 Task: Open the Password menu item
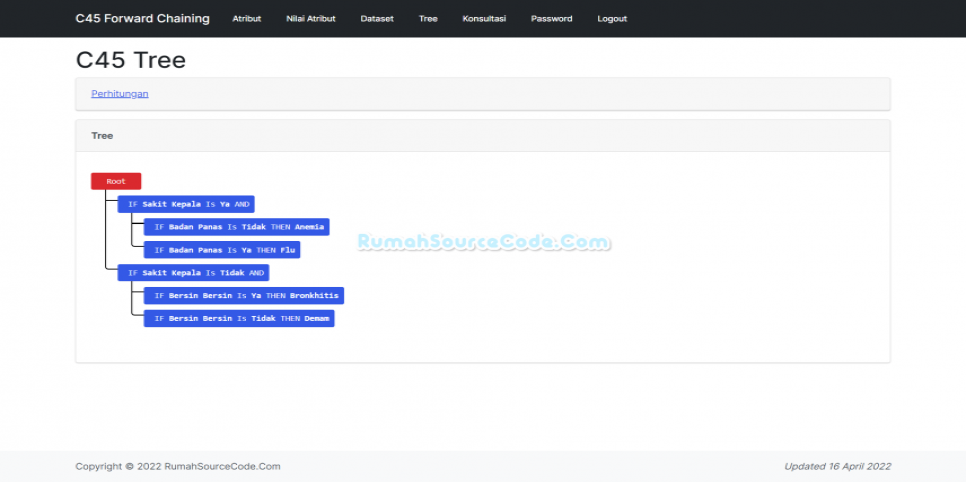point(551,19)
